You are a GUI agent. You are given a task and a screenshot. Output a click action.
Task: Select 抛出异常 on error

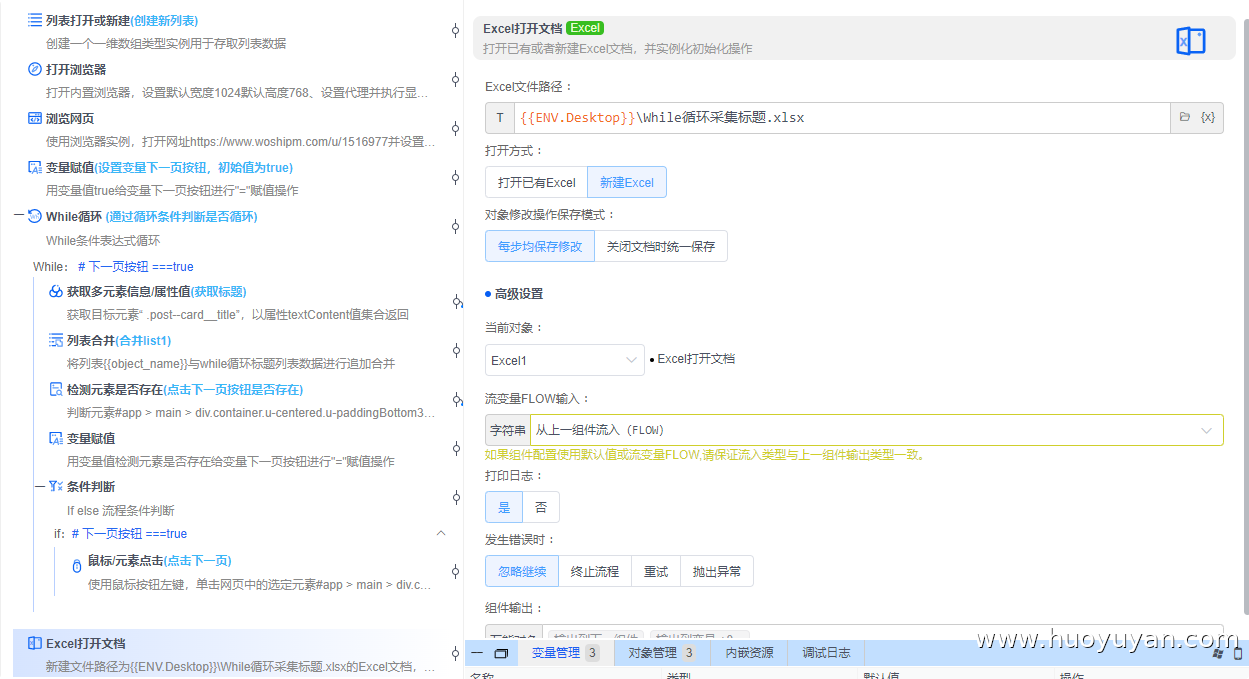tap(717, 571)
